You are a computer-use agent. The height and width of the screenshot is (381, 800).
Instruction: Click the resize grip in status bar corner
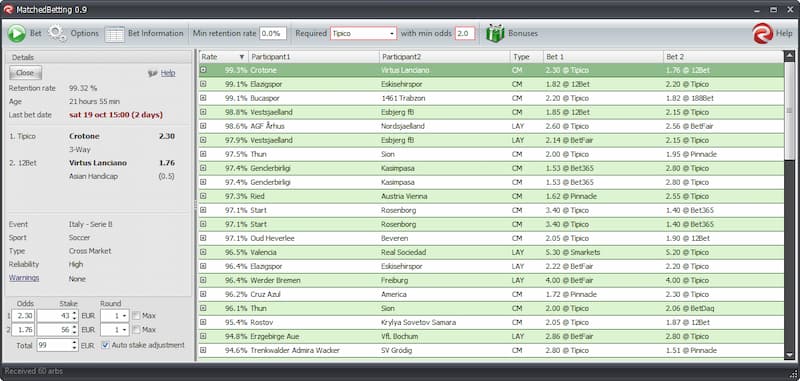coord(793,373)
